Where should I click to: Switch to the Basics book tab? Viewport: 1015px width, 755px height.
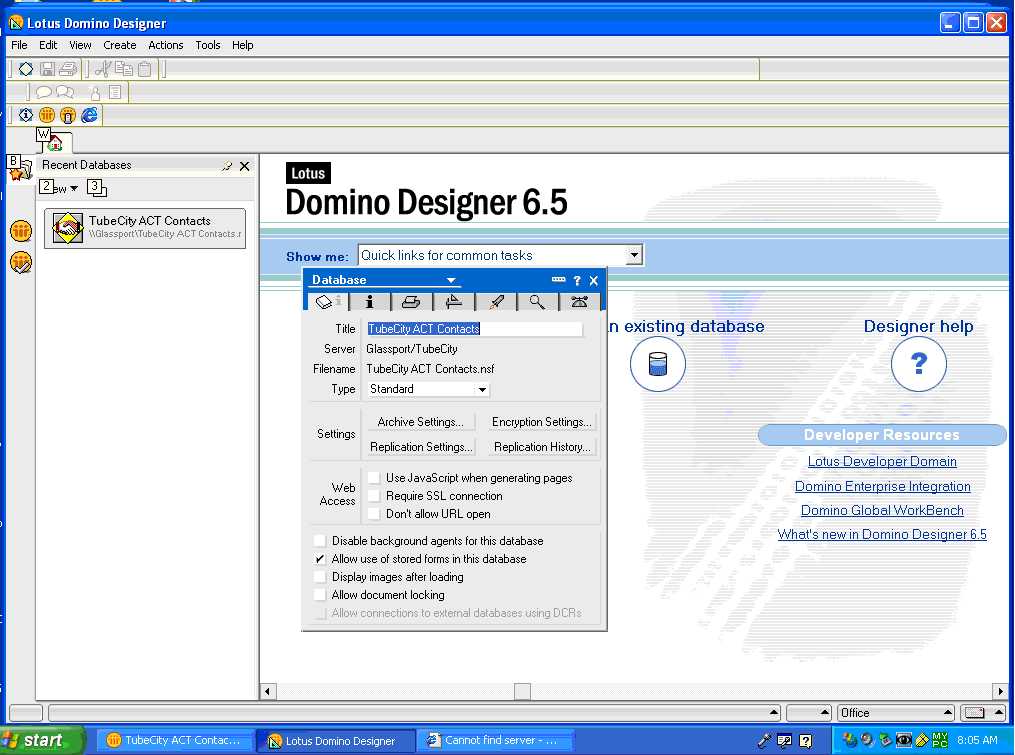tap(326, 302)
